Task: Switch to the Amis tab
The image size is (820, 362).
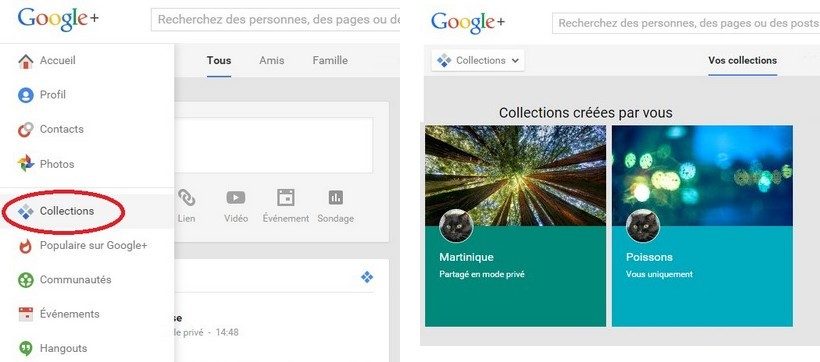Action: coord(272,61)
